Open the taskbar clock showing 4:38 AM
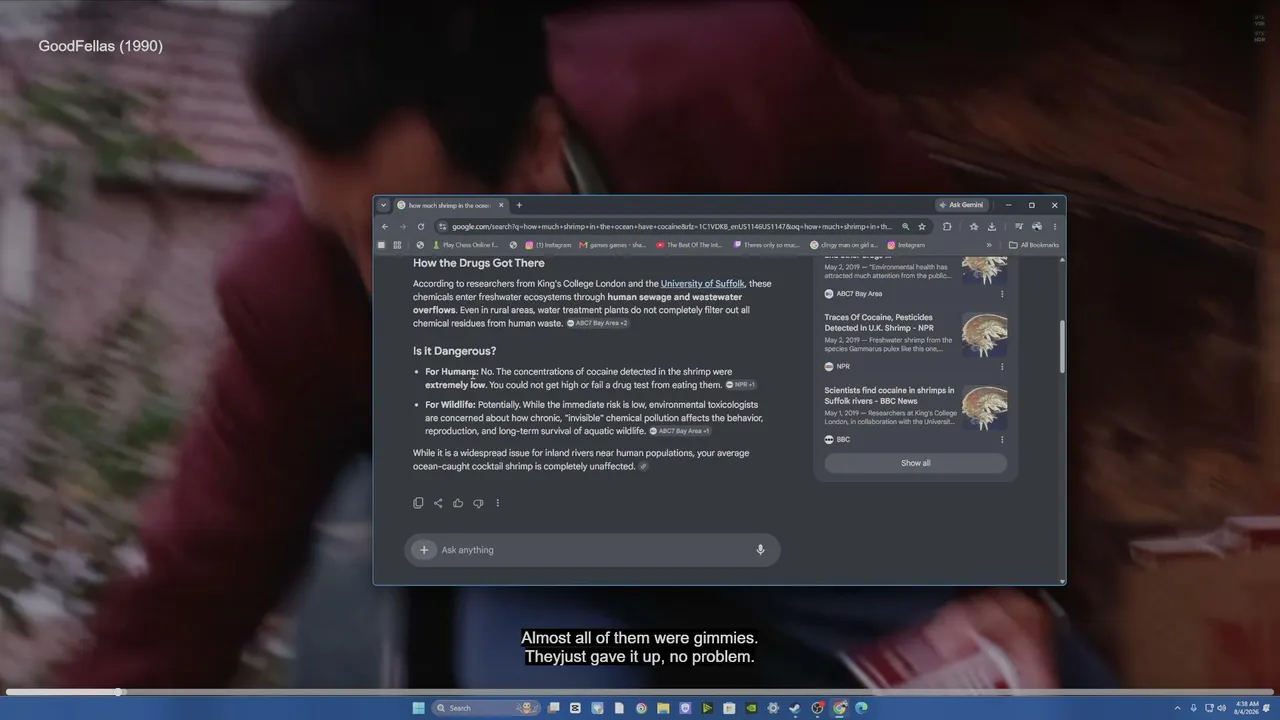This screenshot has height=720, width=1280. tap(1247, 708)
